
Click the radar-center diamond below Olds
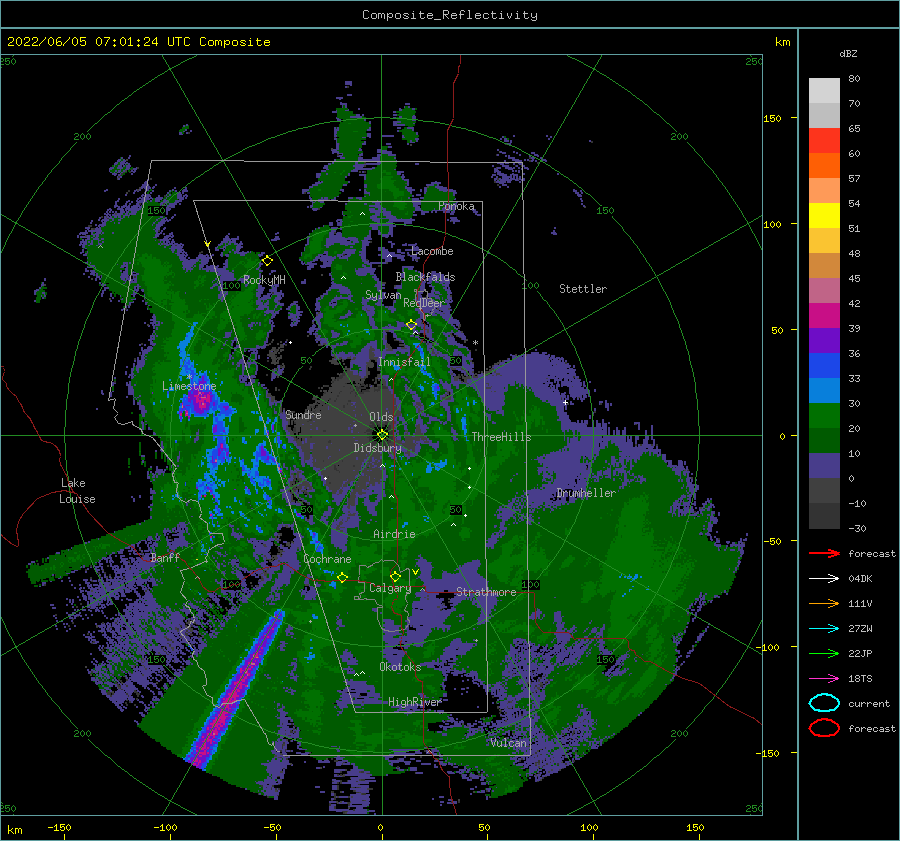click(x=382, y=435)
